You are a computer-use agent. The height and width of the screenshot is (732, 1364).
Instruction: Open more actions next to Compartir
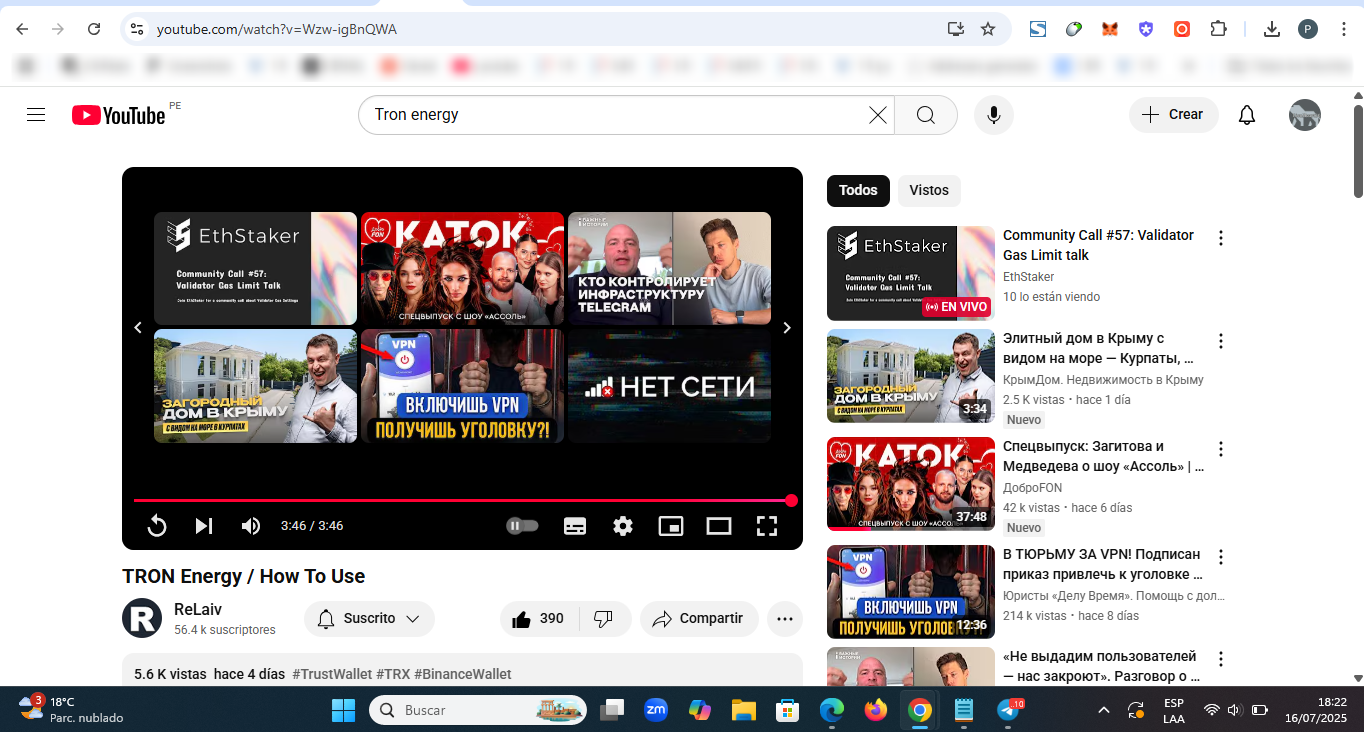[x=785, y=619]
